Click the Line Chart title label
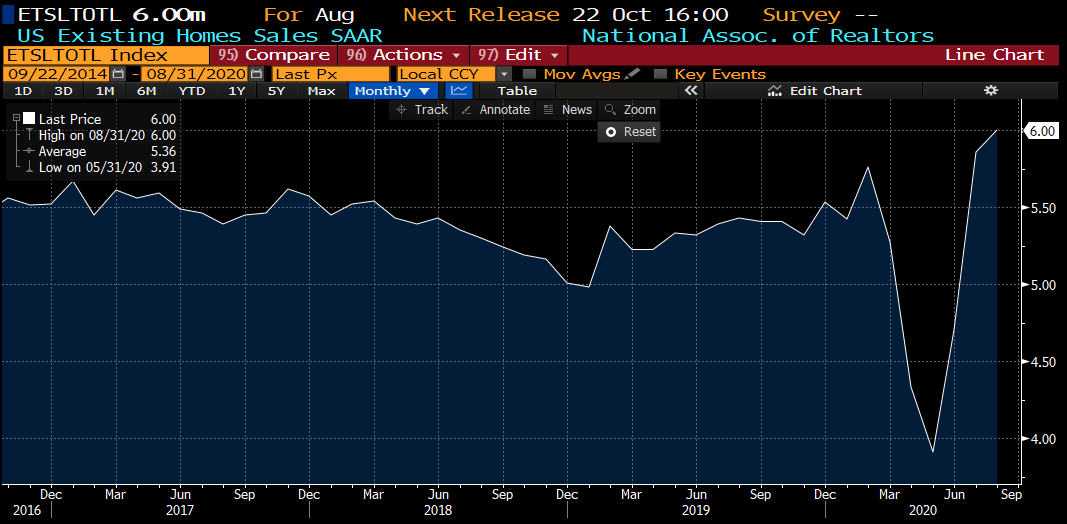The height and width of the screenshot is (524, 1067). click(994, 55)
